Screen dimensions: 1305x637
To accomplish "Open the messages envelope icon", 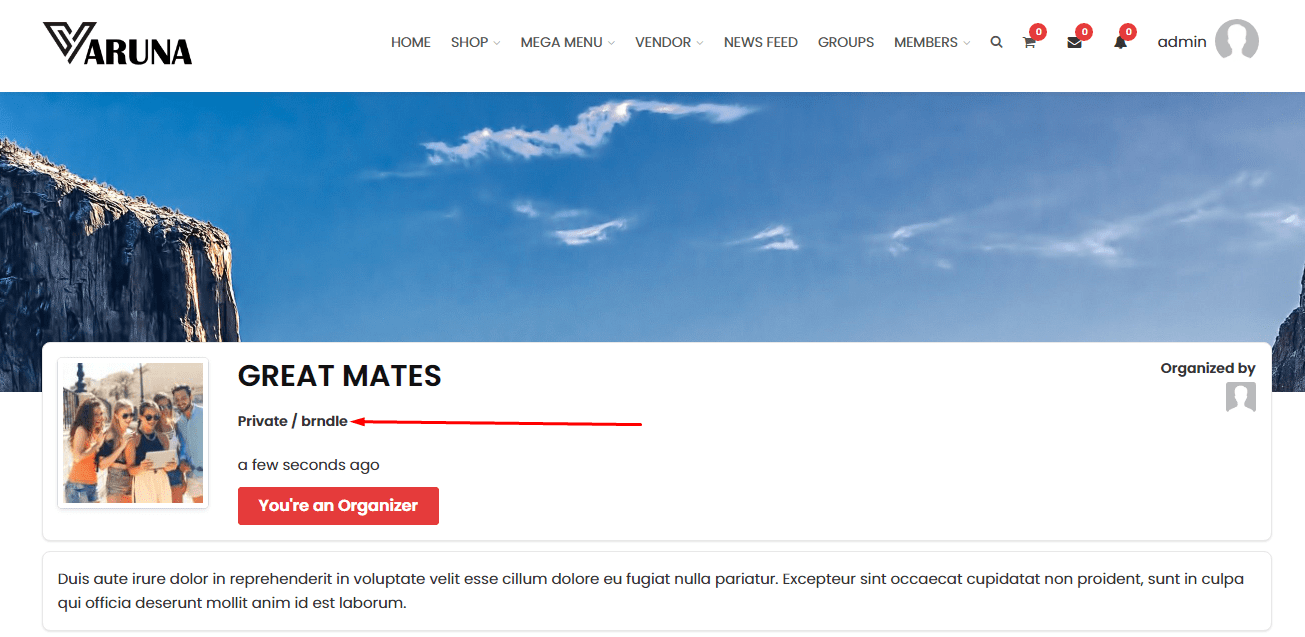I will (x=1074, y=43).
